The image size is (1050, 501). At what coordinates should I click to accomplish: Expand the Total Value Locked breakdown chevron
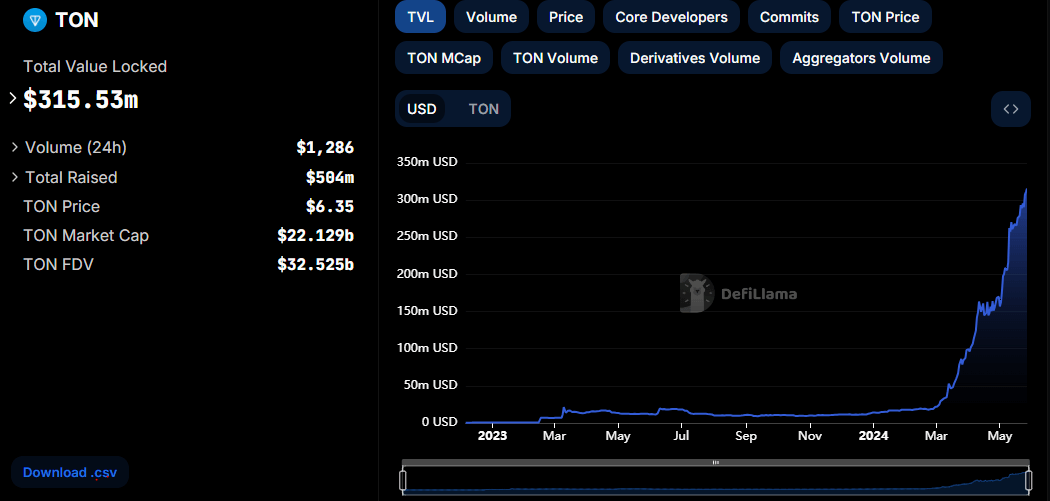13,98
